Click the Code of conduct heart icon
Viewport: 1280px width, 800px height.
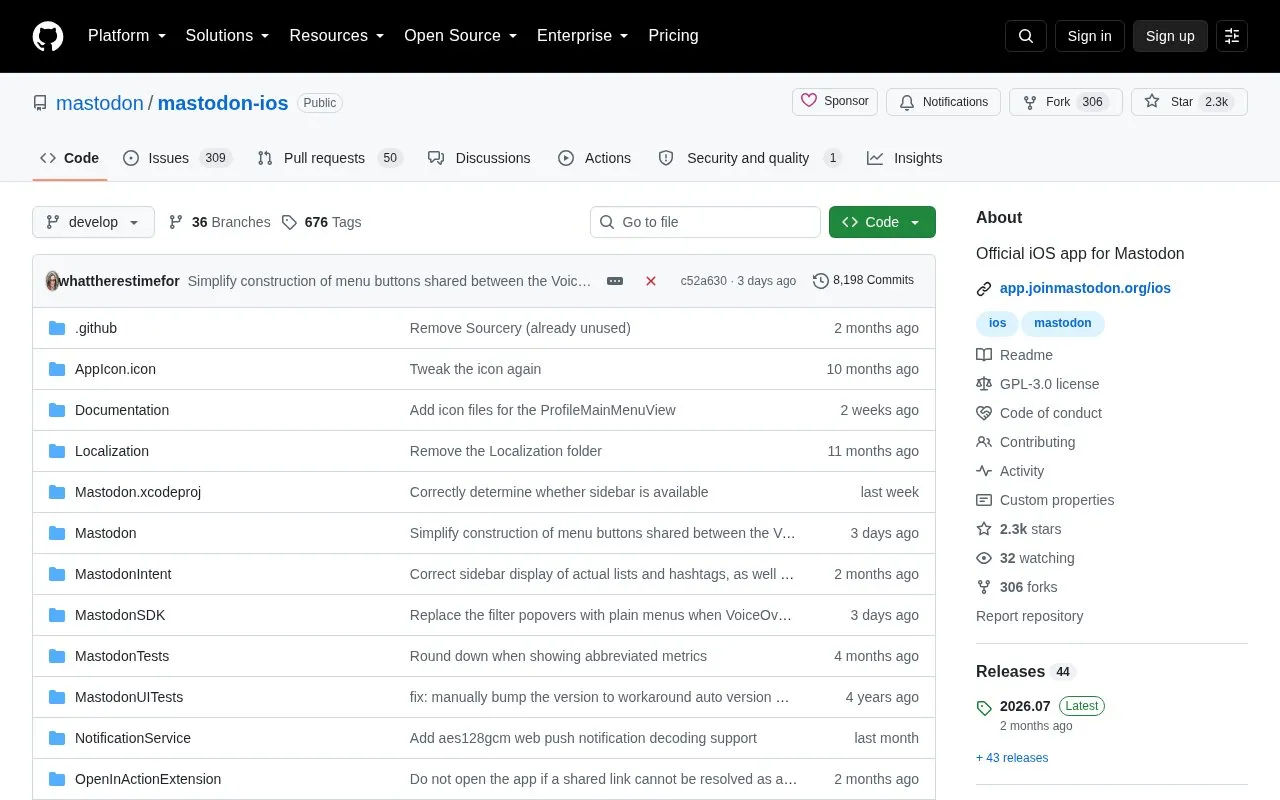[x=984, y=413]
